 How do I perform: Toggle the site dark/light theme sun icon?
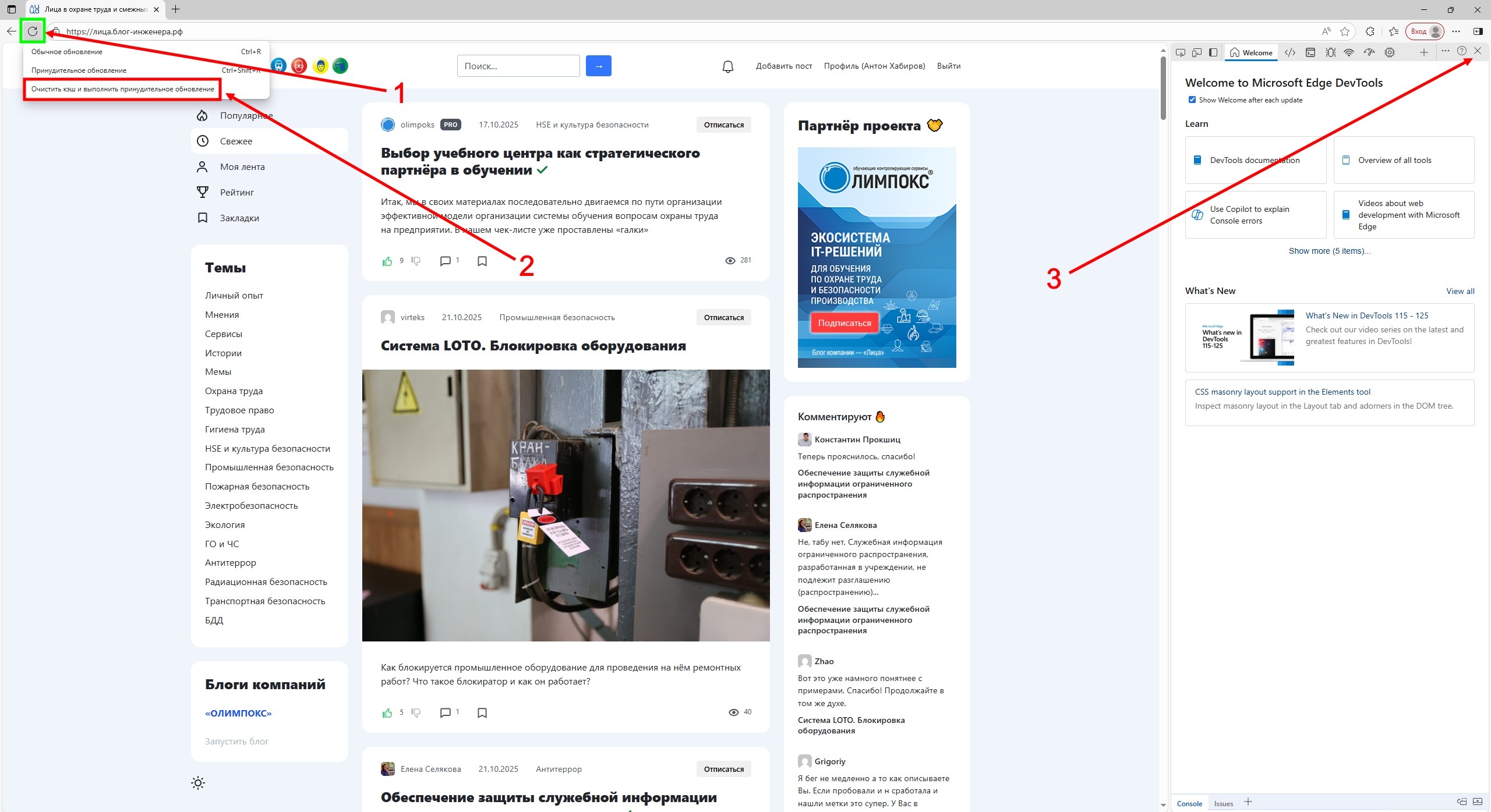(198, 783)
